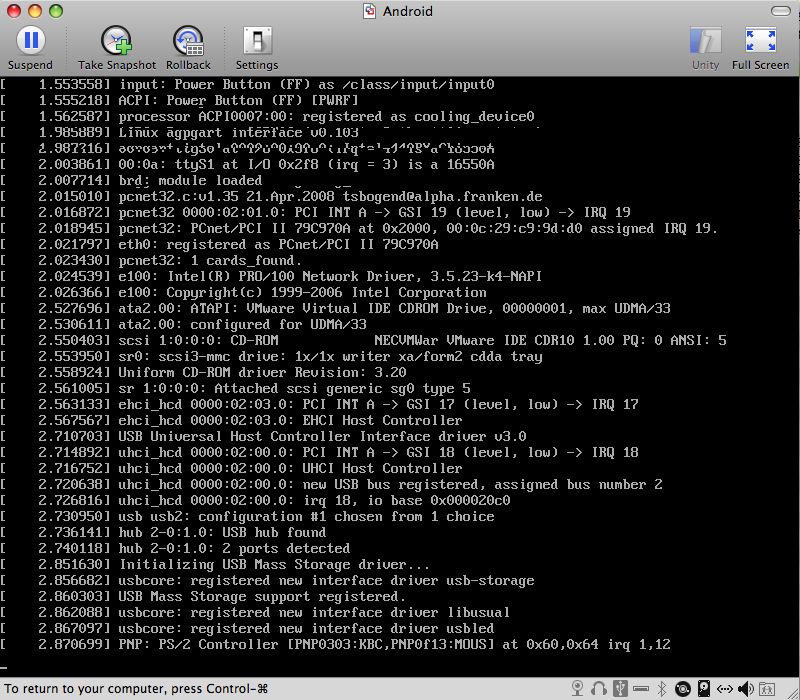The height and width of the screenshot is (700, 800).
Task: Click the 'uhci_hcd 0000:02:00.0: UHCI Host Controller' line
Action: (x=290, y=468)
